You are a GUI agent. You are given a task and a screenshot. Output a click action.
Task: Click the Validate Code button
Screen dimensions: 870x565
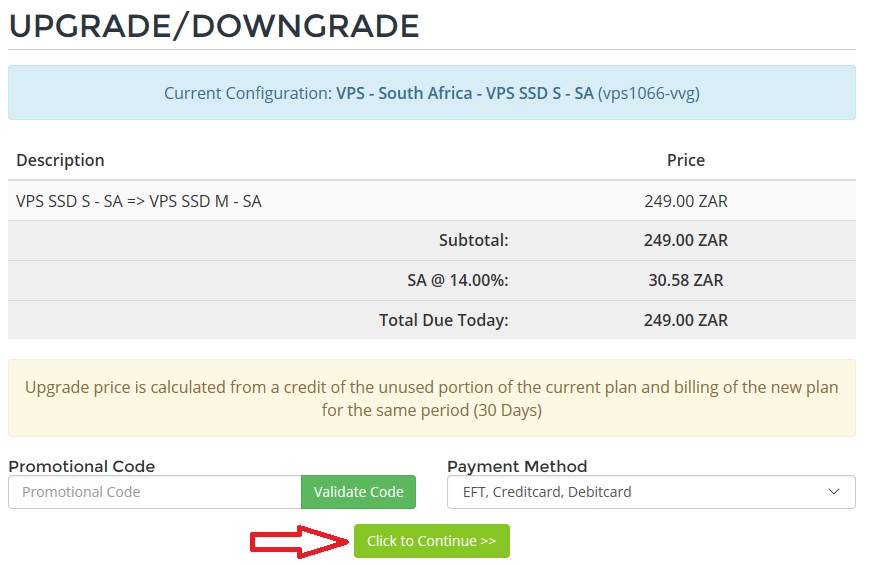(x=358, y=492)
